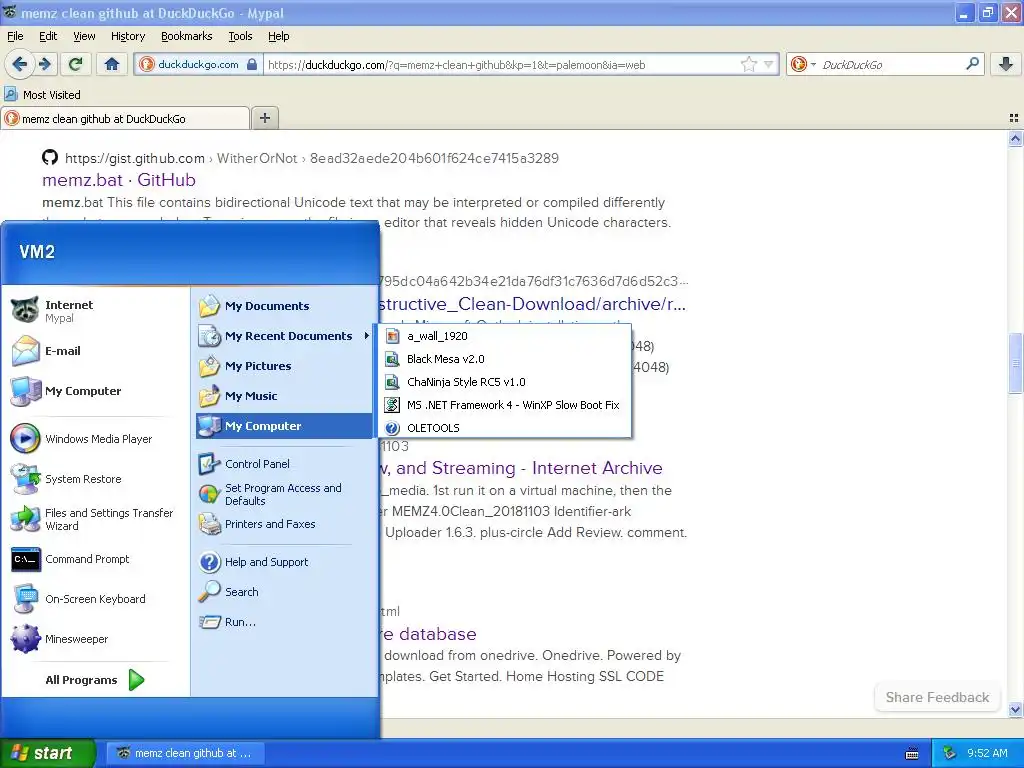Expand My Recent Documents submenu arrow

pos(366,336)
